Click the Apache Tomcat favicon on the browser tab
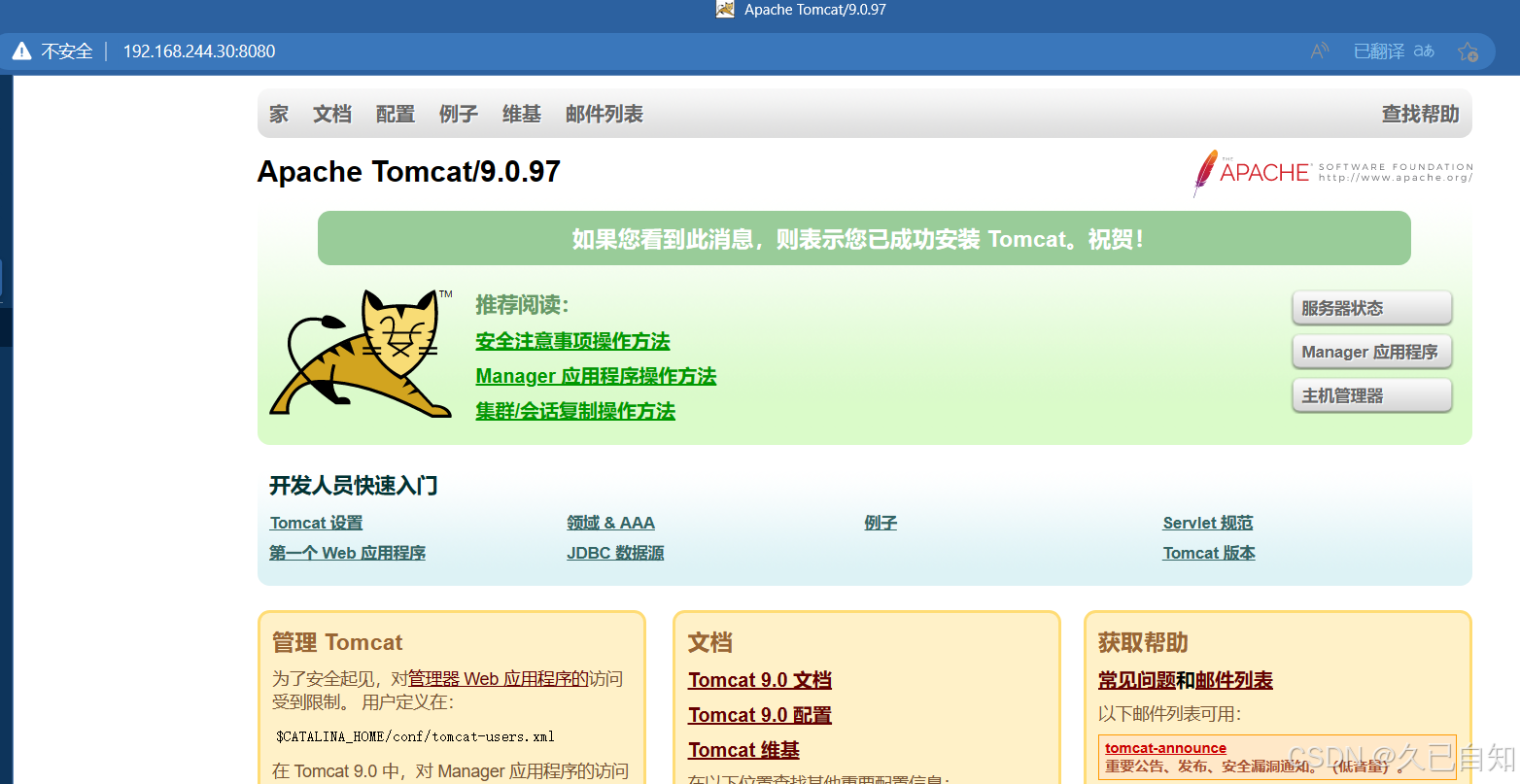The width and height of the screenshot is (1520, 784). click(x=725, y=10)
